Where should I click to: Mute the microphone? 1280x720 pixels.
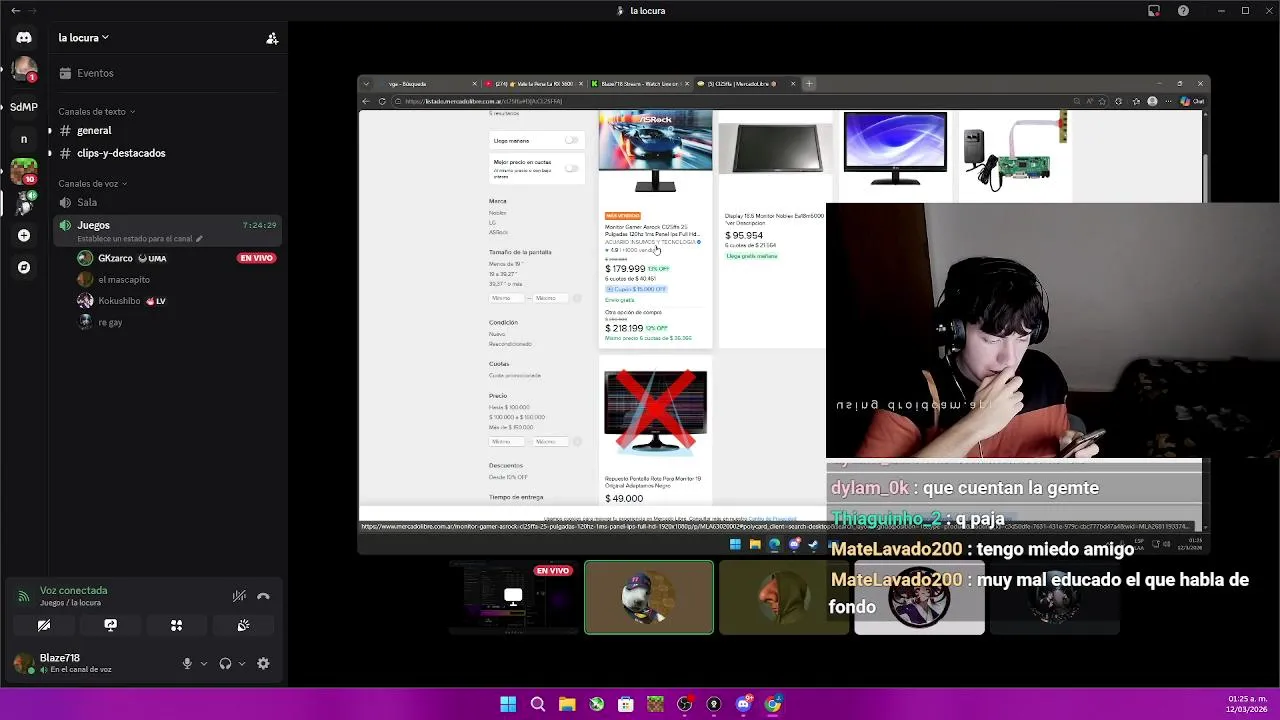(x=187, y=663)
